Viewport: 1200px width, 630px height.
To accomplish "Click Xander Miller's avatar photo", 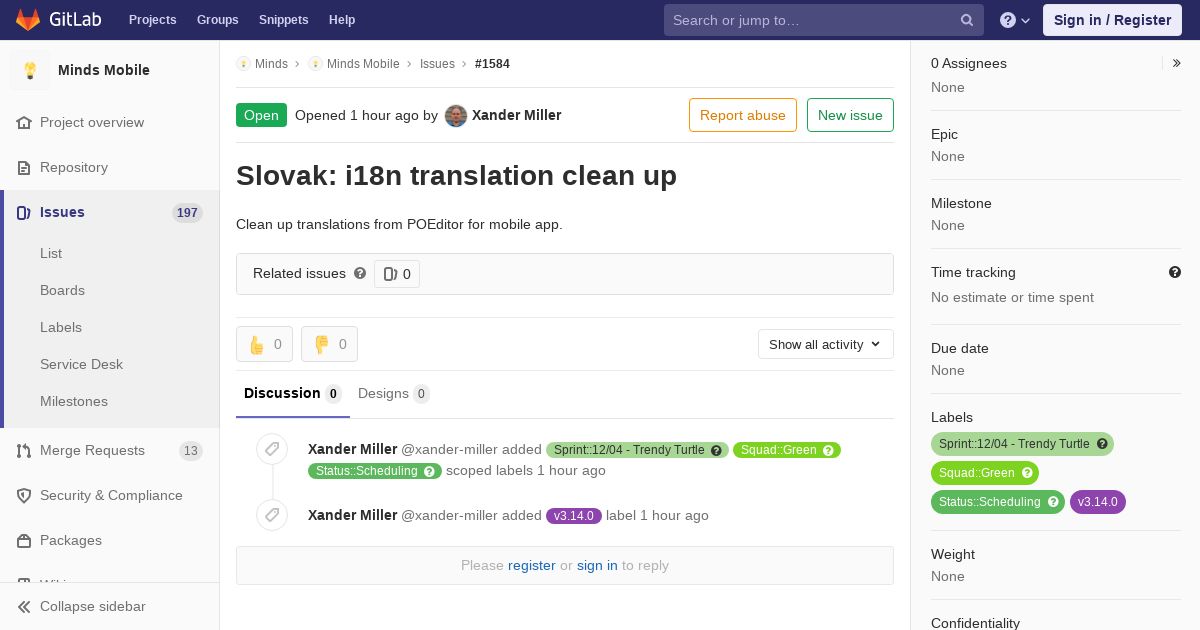I will pos(456,115).
